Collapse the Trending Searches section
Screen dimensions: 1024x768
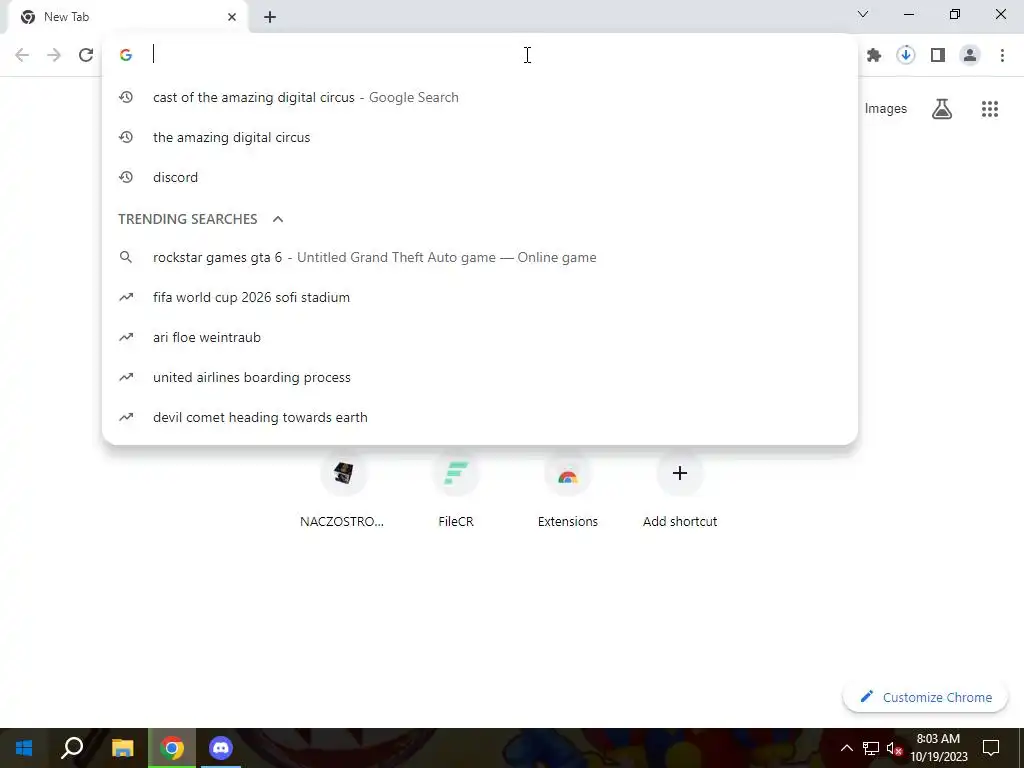point(278,219)
